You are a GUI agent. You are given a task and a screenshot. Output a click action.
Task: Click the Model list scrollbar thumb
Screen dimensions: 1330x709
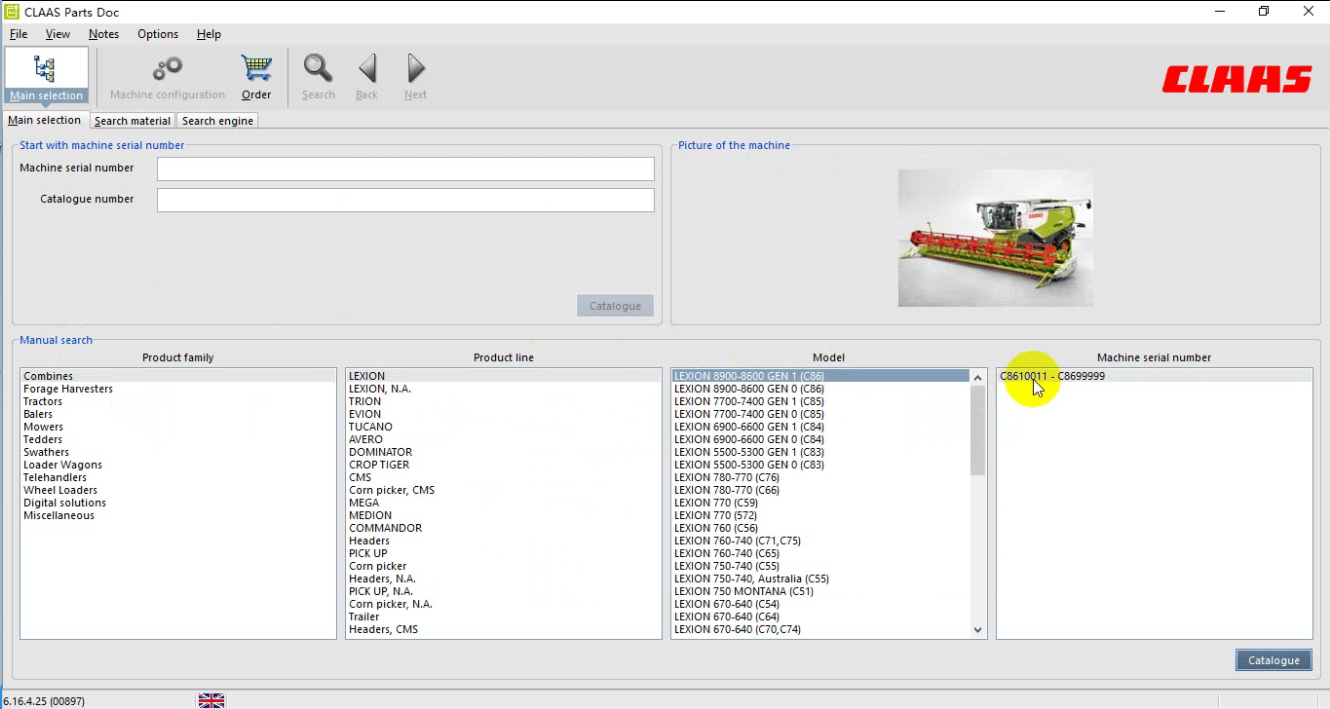click(978, 430)
